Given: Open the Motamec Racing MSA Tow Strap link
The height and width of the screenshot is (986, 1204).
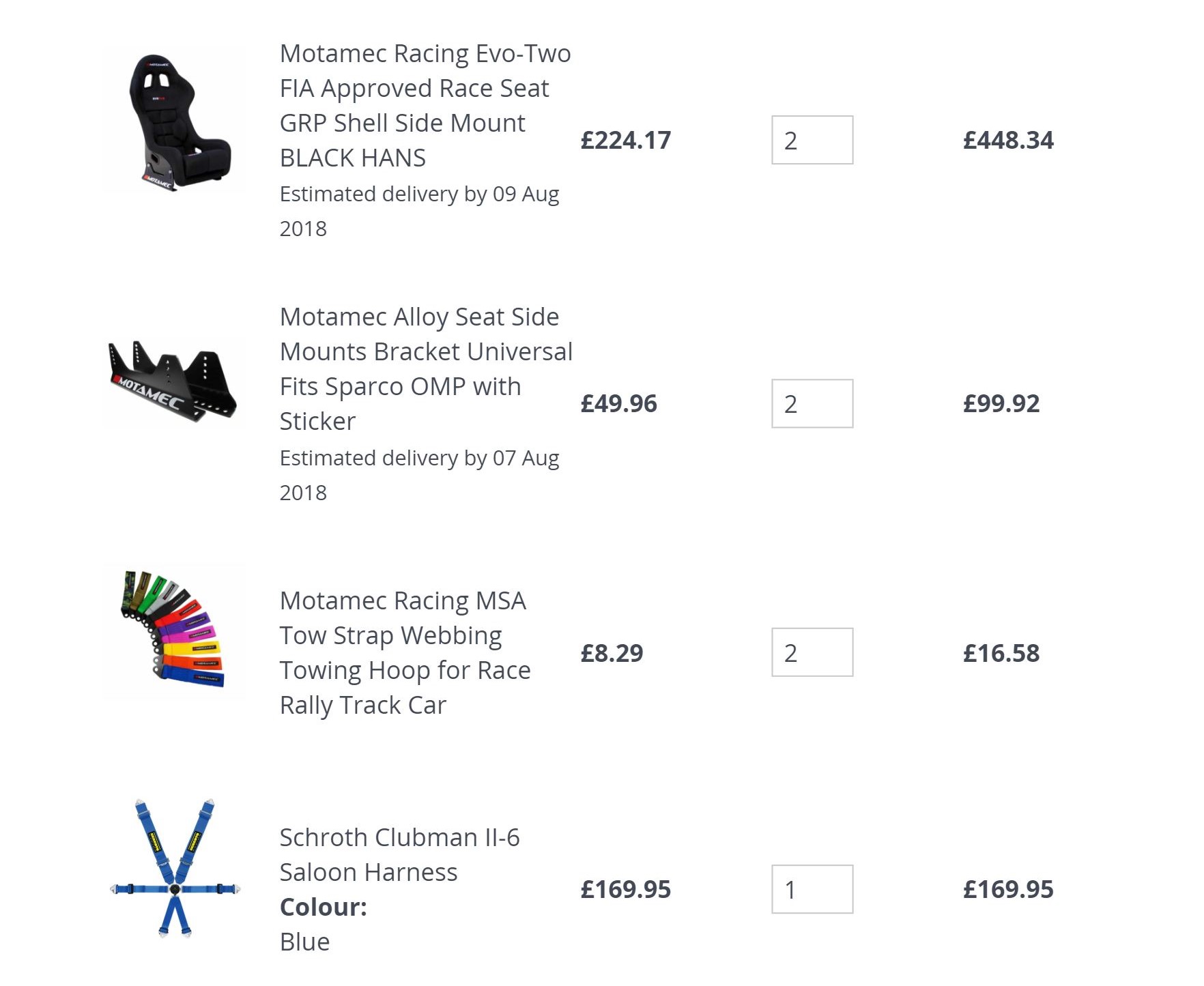Looking at the screenshot, I should tap(405, 652).
